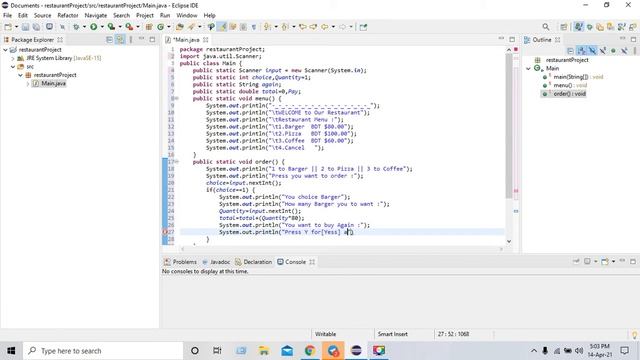Open the Source menu
Image resolution: width=640 pixels, height=360 pixels.
tap(42, 16)
